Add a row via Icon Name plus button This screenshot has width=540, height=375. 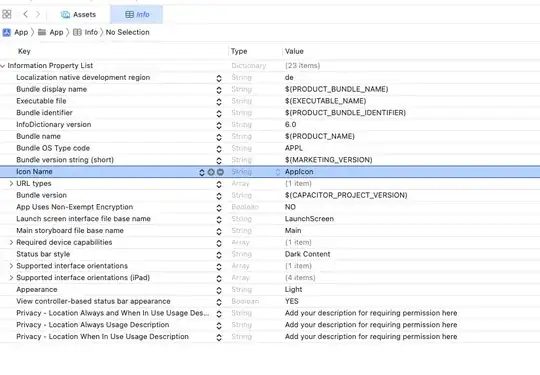(x=211, y=172)
